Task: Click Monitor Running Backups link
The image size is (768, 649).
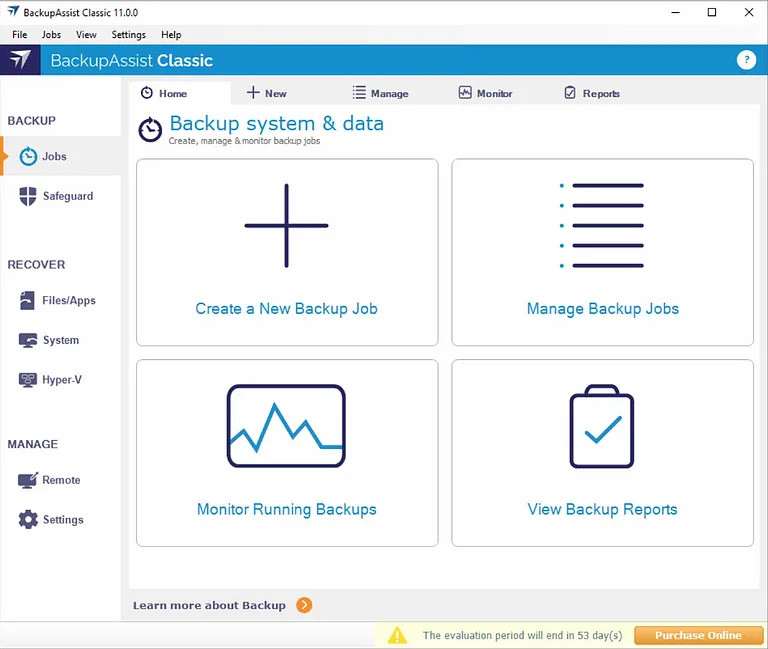Action: coord(287,509)
